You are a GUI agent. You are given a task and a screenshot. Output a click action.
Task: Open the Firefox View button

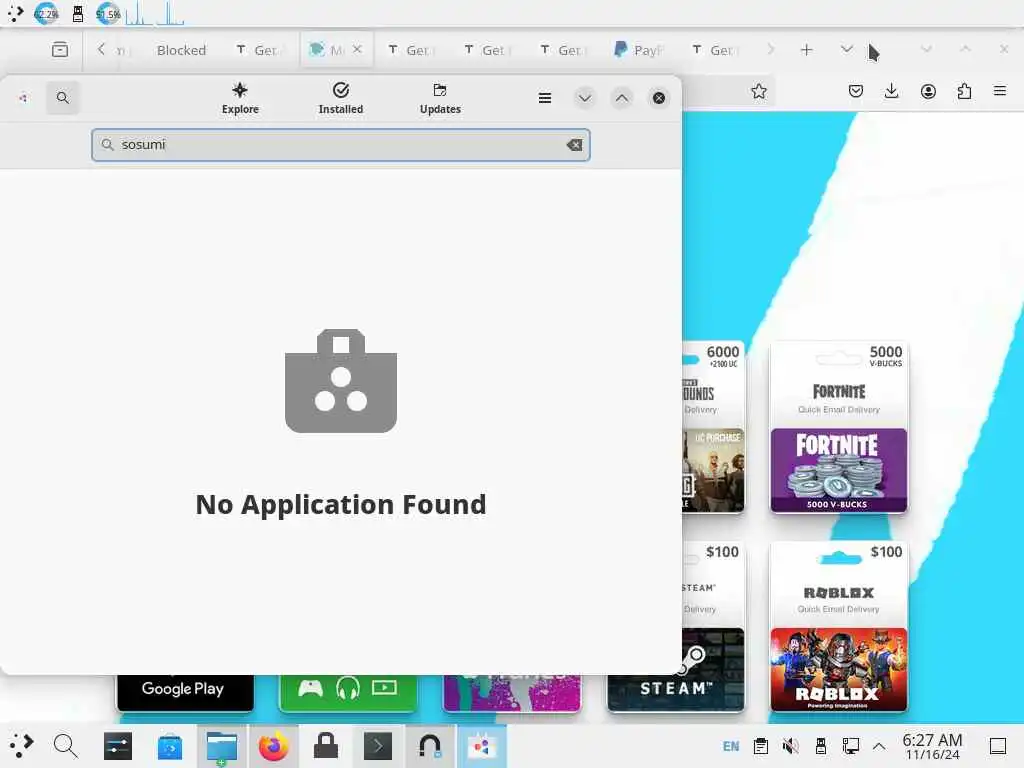tap(60, 50)
